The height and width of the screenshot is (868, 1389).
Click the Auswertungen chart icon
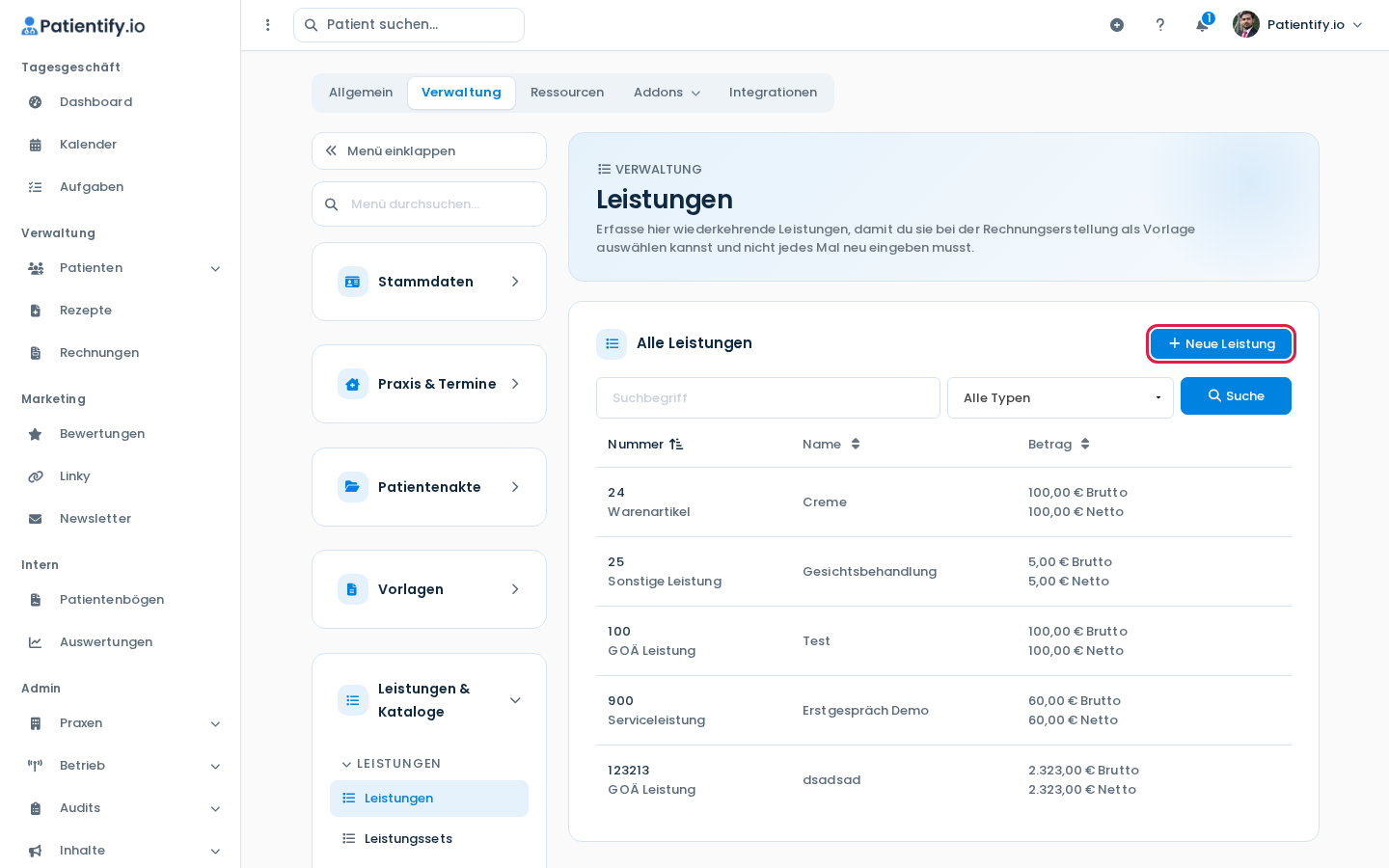click(36, 642)
